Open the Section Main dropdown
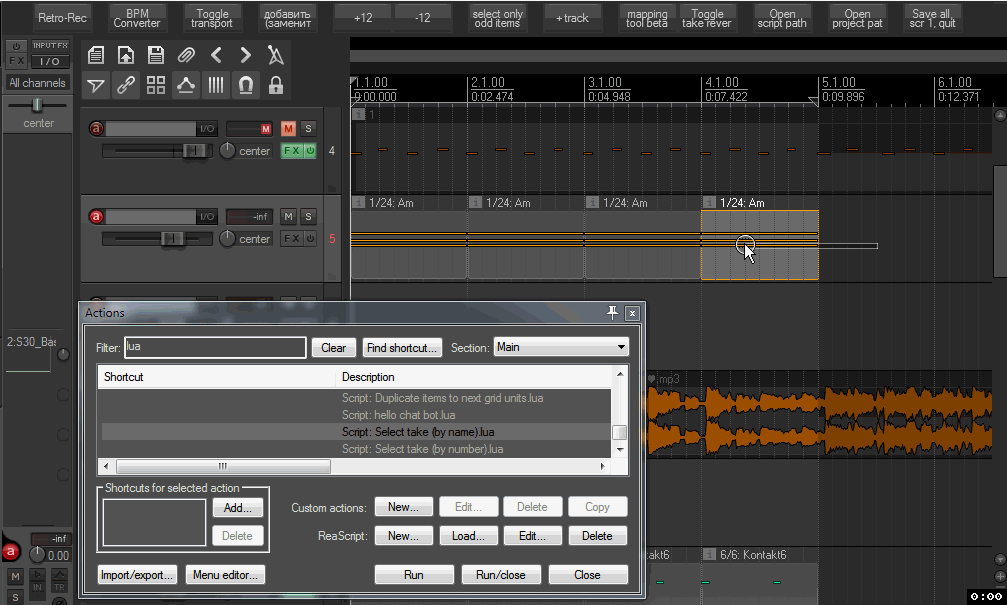1007x605 pixels. pyautogui.click(x=561, y=347)
